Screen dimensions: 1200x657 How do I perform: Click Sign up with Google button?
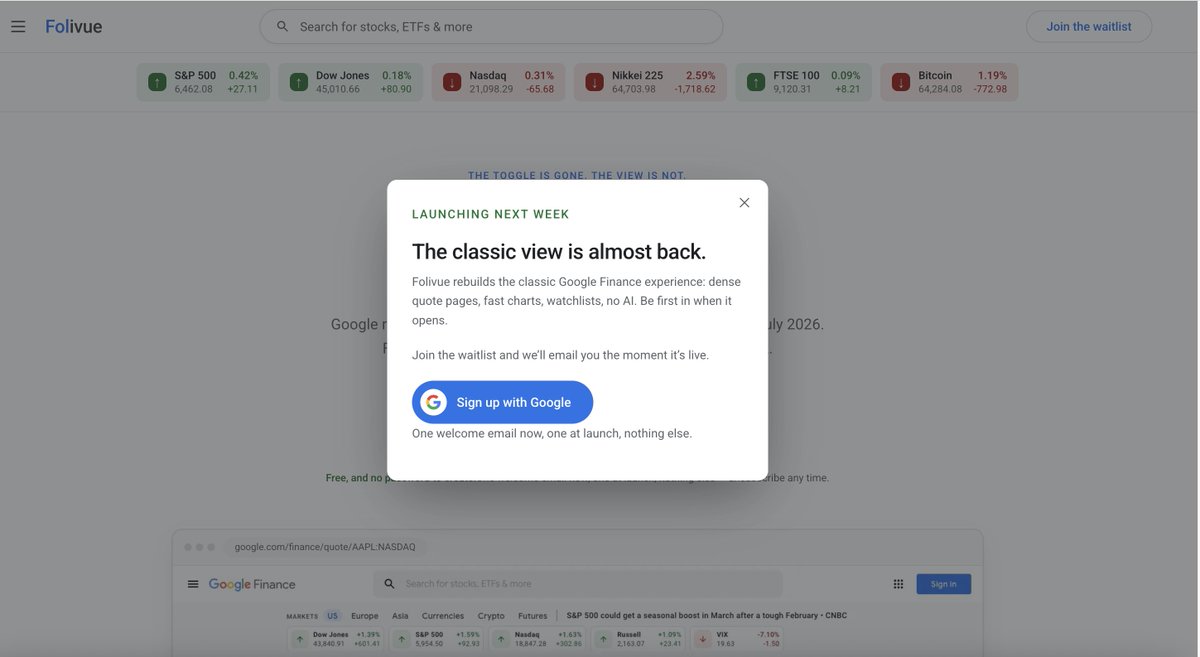pyautogui.click(x=502, y=402)
